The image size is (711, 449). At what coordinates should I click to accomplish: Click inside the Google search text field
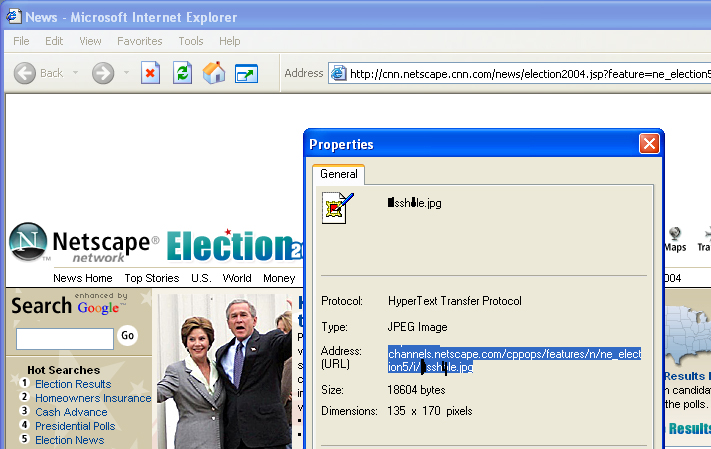64,339
